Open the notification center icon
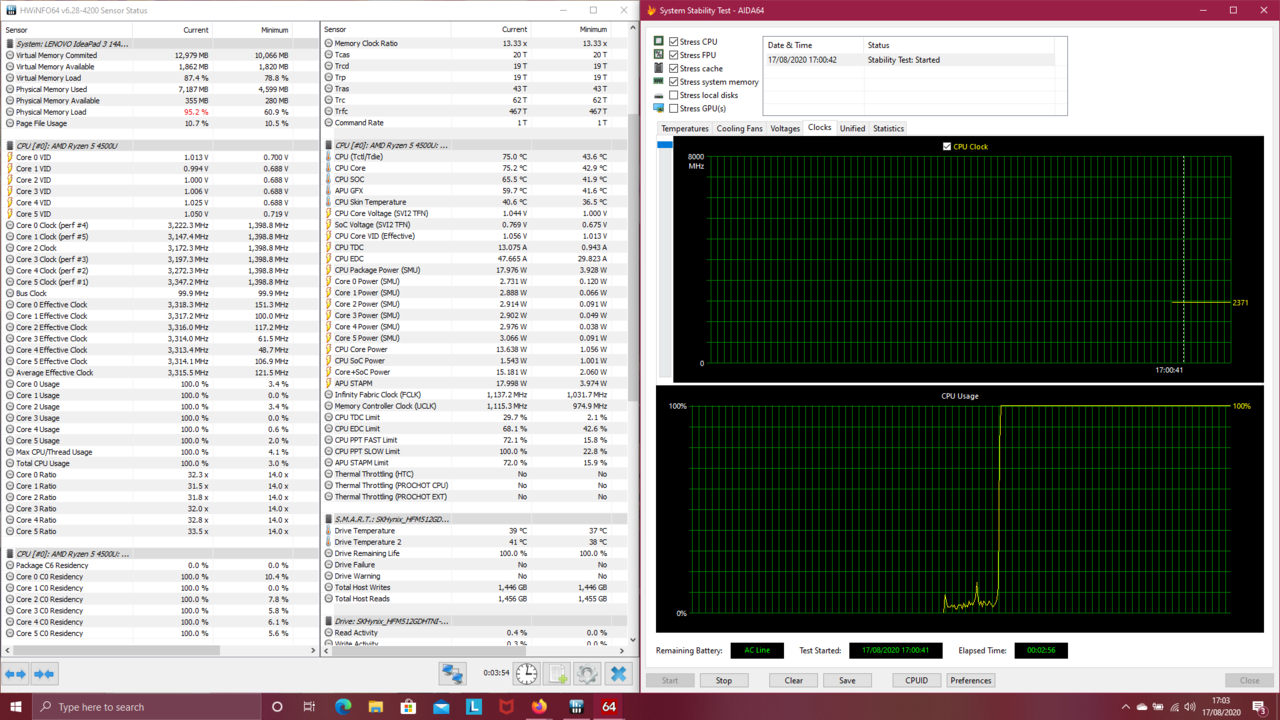The height and width of the screenshot is (720, 1280). point(1259,706)
